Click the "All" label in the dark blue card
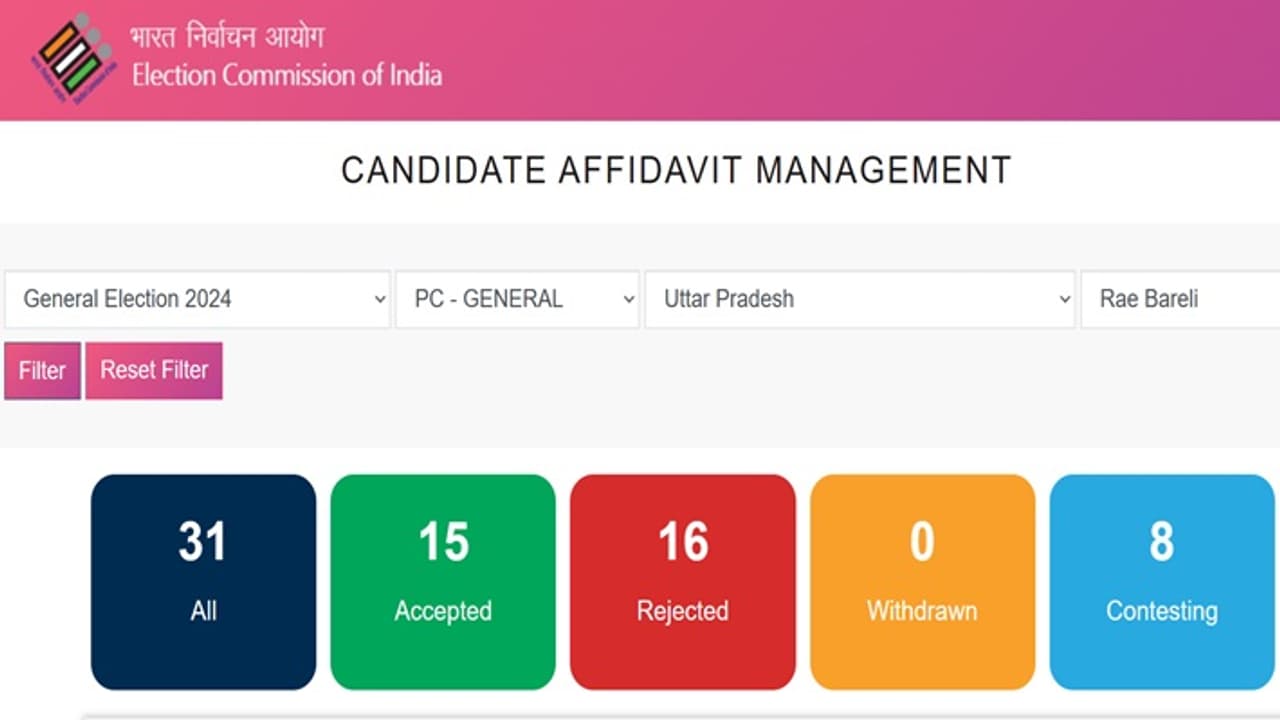 pos(203,610)
